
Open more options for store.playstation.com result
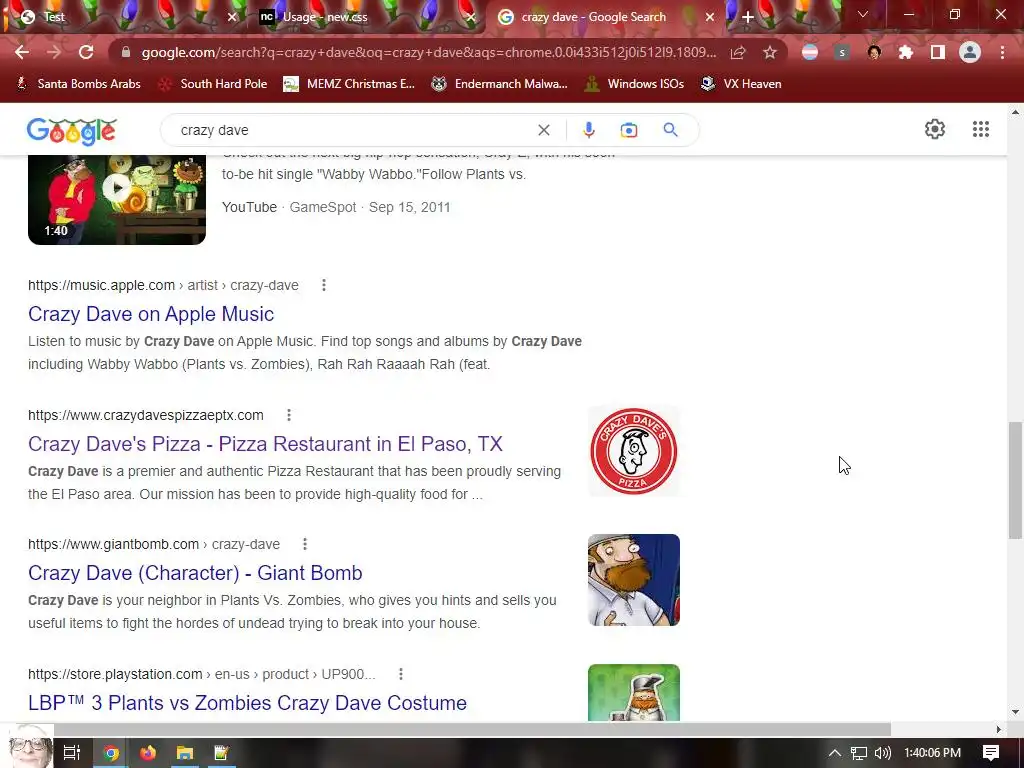click(401, 674)
